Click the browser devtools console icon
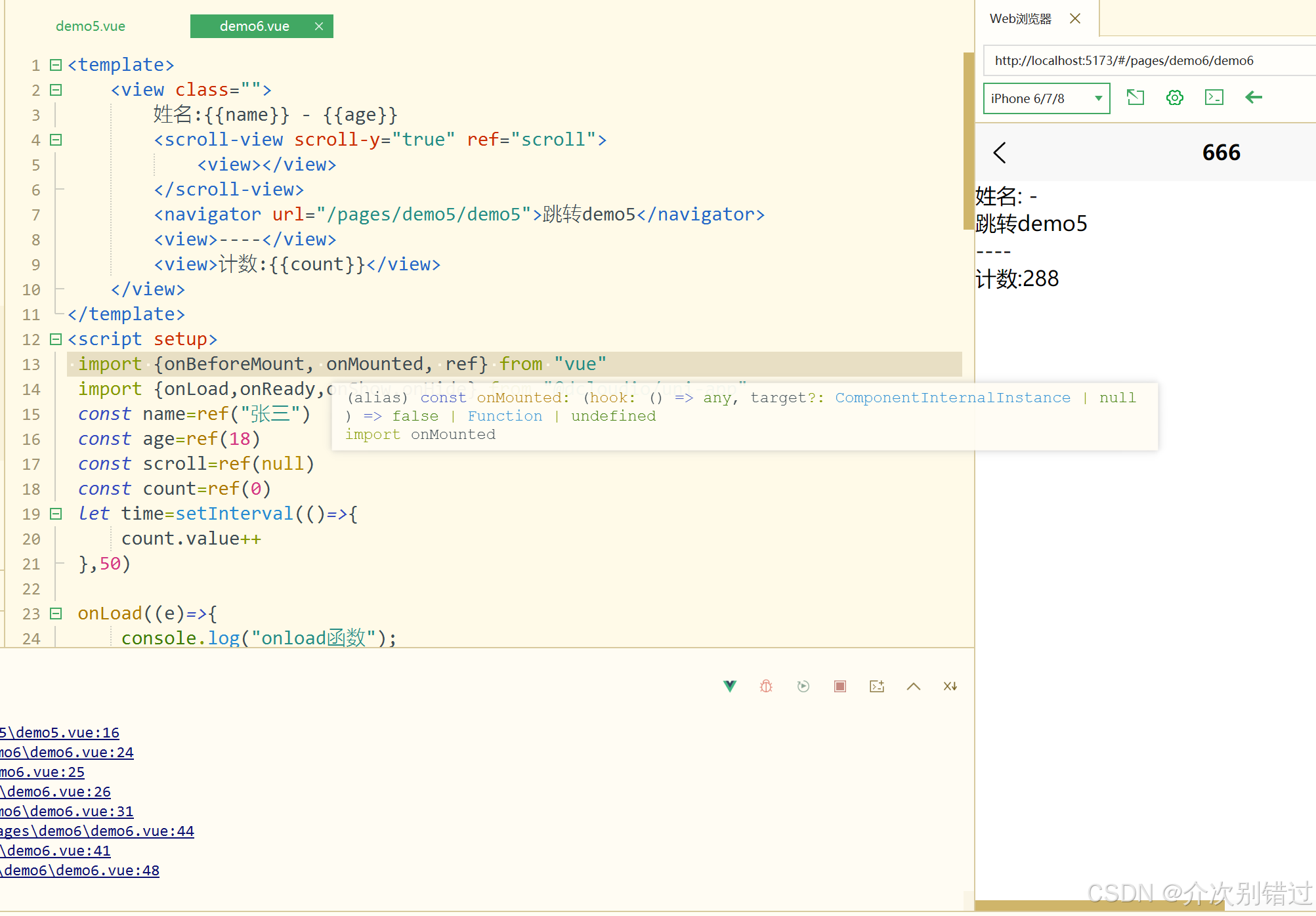 click(x=1214, y=98)
